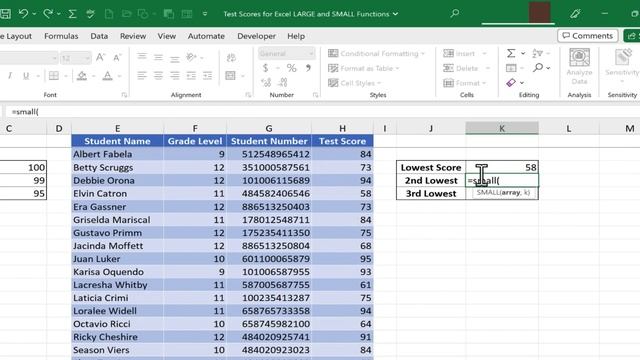Open the Formulas tab
This screenshot has height=360, width=640.
(61, 36)
